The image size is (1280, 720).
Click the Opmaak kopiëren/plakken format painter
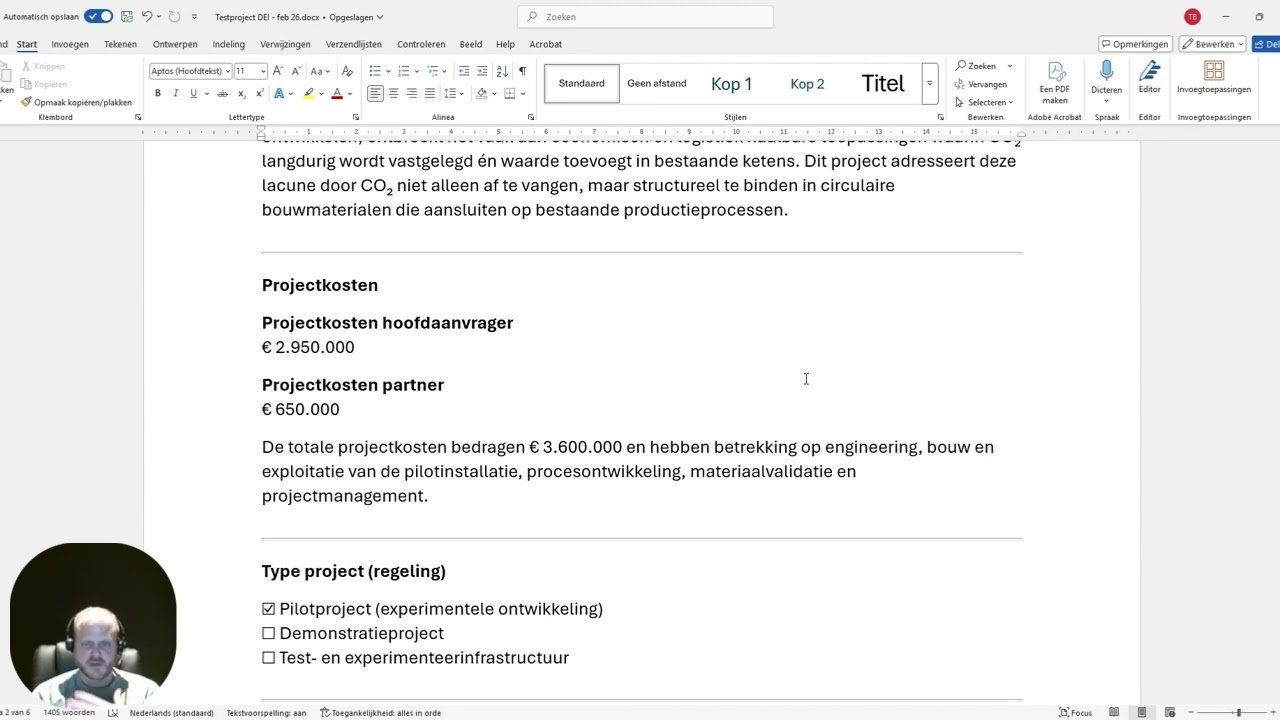click(x=76, y=102)
